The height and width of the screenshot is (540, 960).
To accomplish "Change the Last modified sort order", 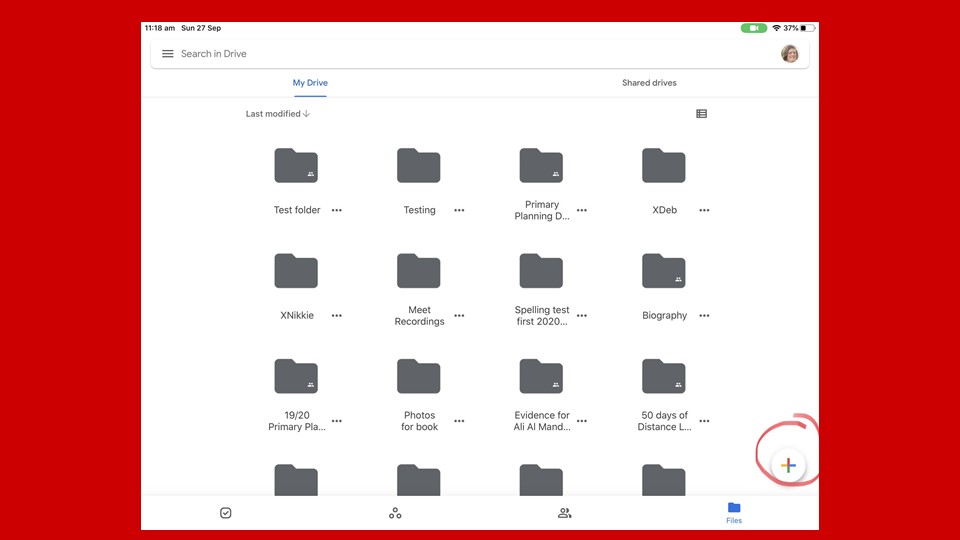I will pyautogui.click(x=278, y=114).
